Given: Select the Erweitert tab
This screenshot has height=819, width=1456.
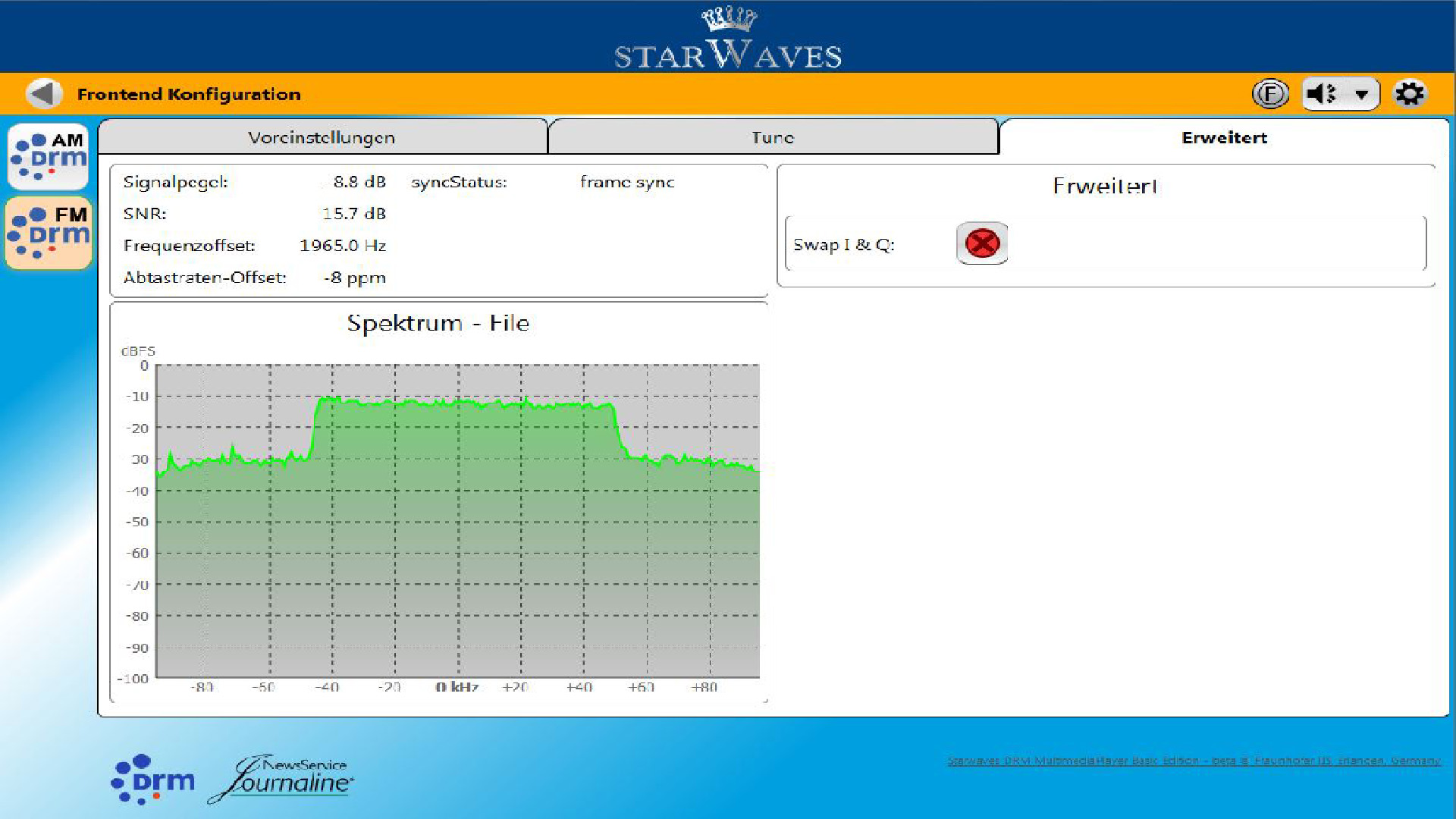Looking at the screenshot, I should coord(1223,137).
